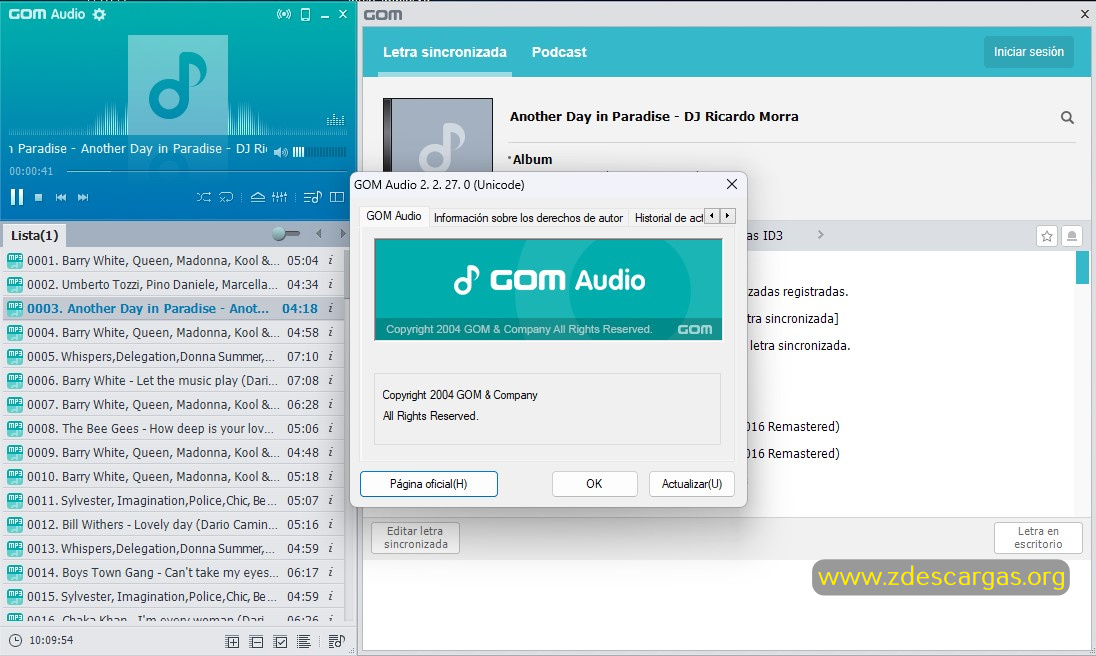The image size is (1096, 656).
Task: Toggle the repeat mode button
Action: click(227, 197)
